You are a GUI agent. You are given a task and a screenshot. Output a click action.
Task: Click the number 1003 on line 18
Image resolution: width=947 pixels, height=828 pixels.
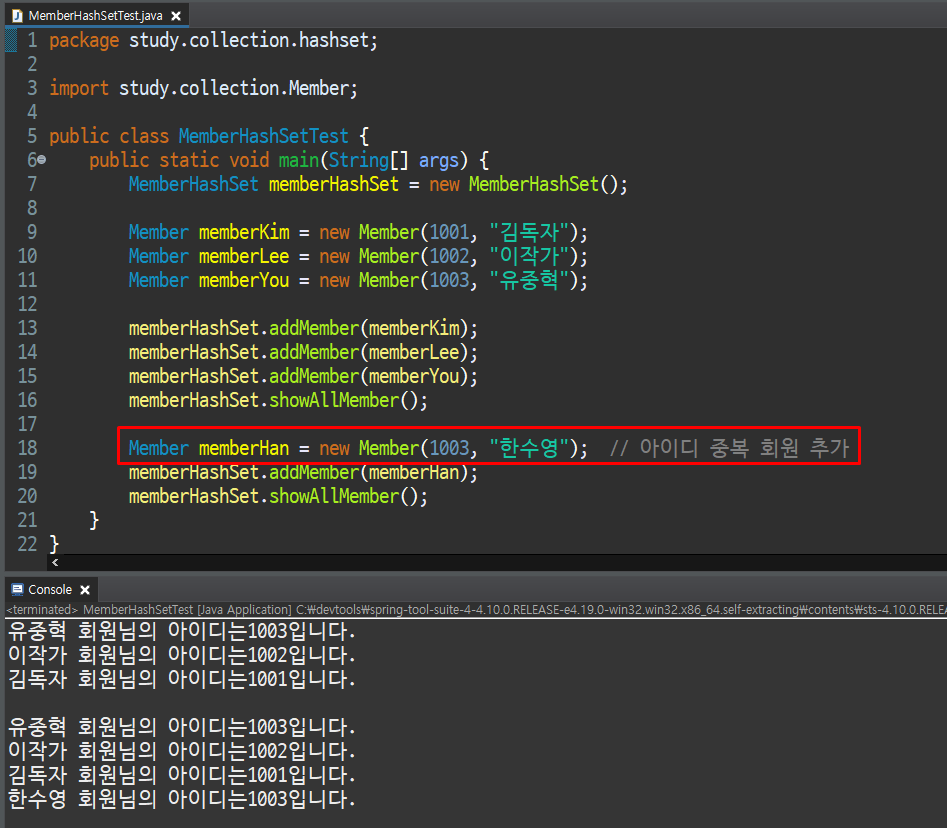tap(449, 448)
